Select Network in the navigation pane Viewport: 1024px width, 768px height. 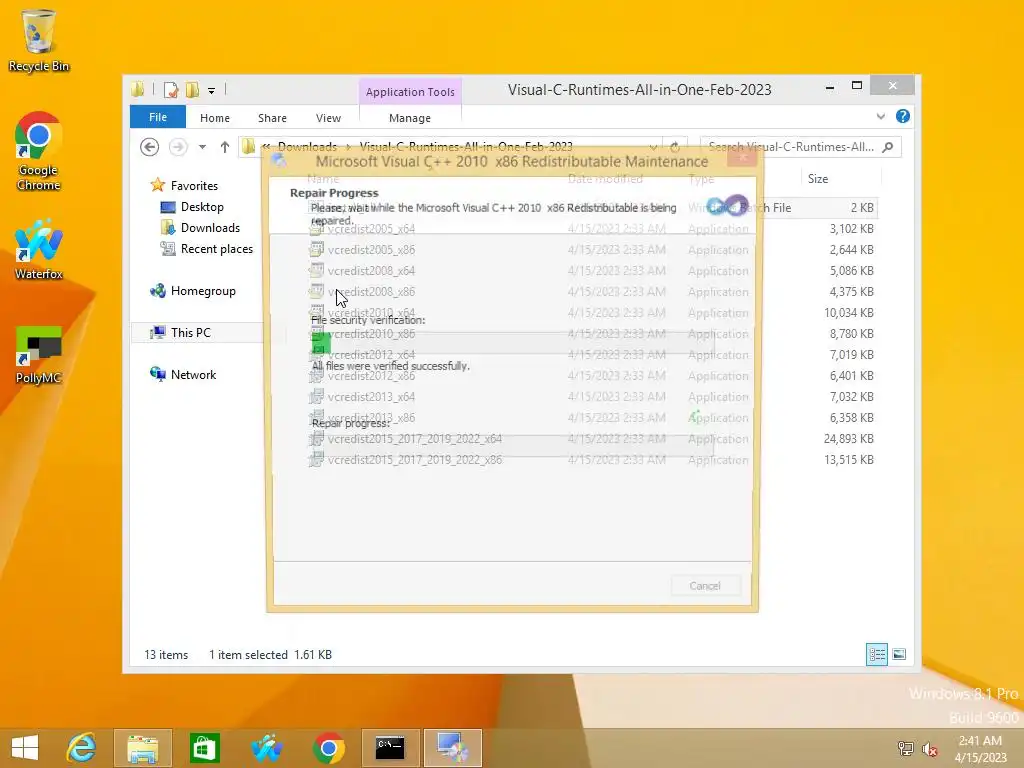pyautogui.click(x=183, y=375)
